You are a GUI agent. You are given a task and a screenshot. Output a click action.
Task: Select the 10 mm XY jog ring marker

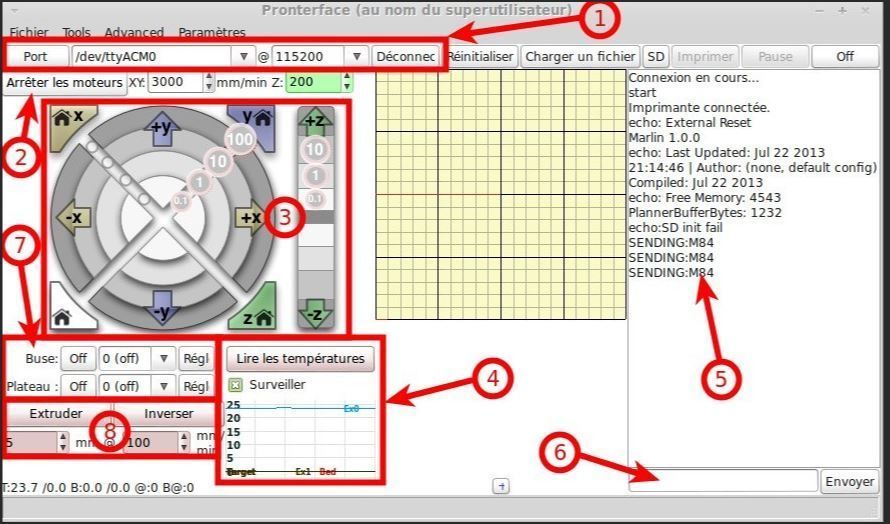218,162
